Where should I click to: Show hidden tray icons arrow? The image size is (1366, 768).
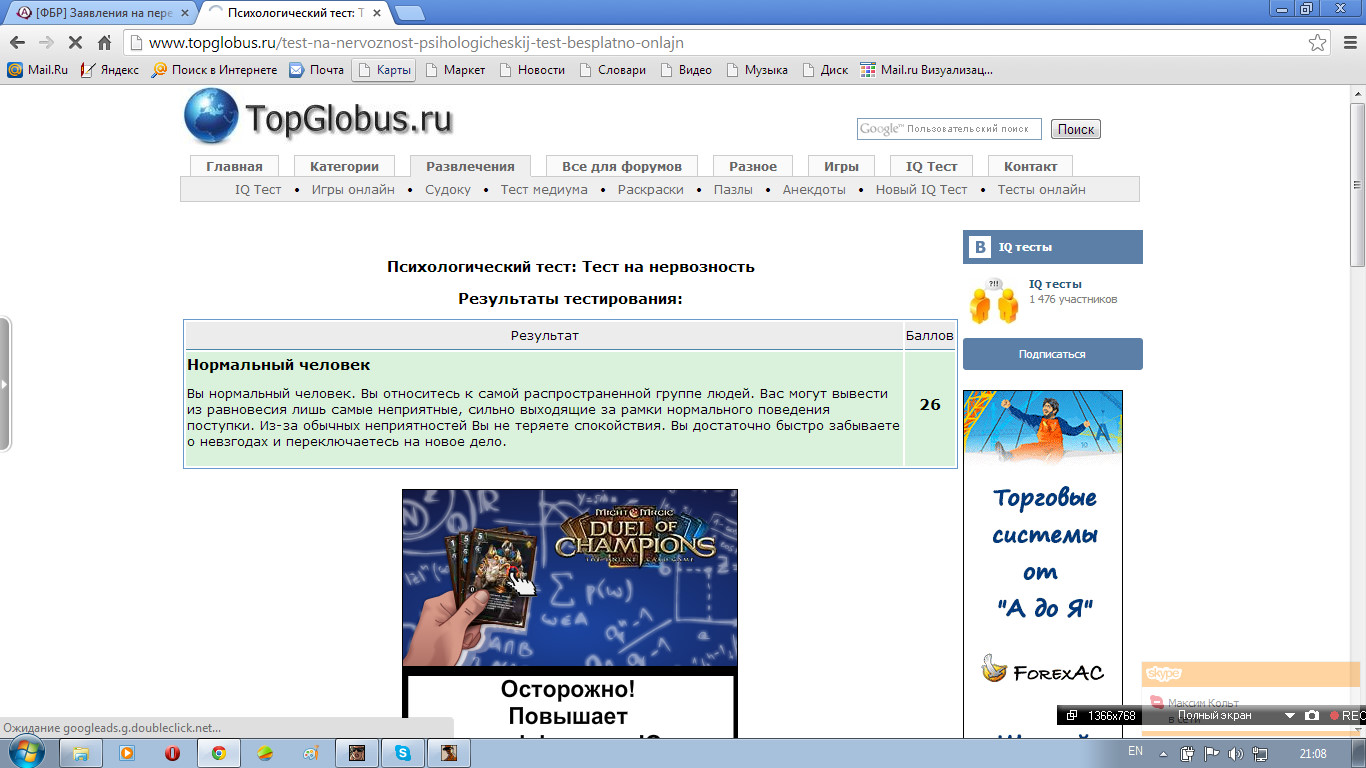1162,754
